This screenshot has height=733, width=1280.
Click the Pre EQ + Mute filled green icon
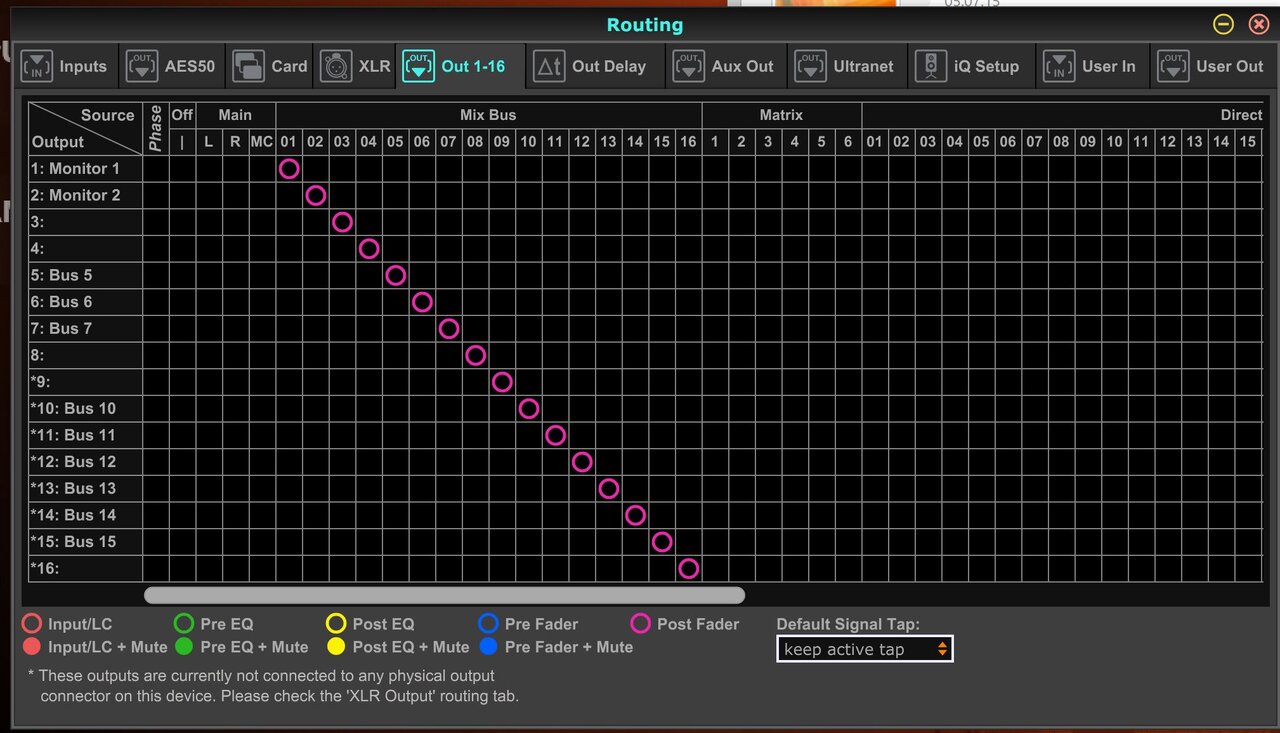[x=184, y=647]
